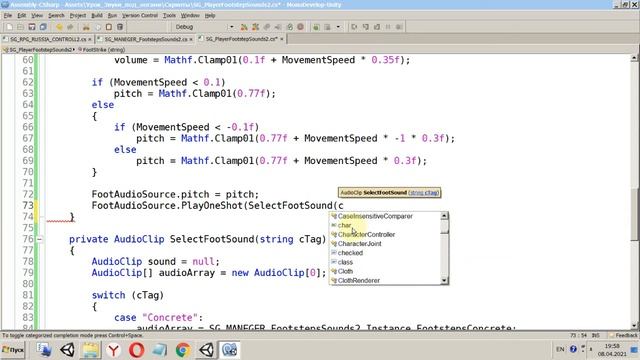Collapse code fold at line 76

(x=40, y=239)
